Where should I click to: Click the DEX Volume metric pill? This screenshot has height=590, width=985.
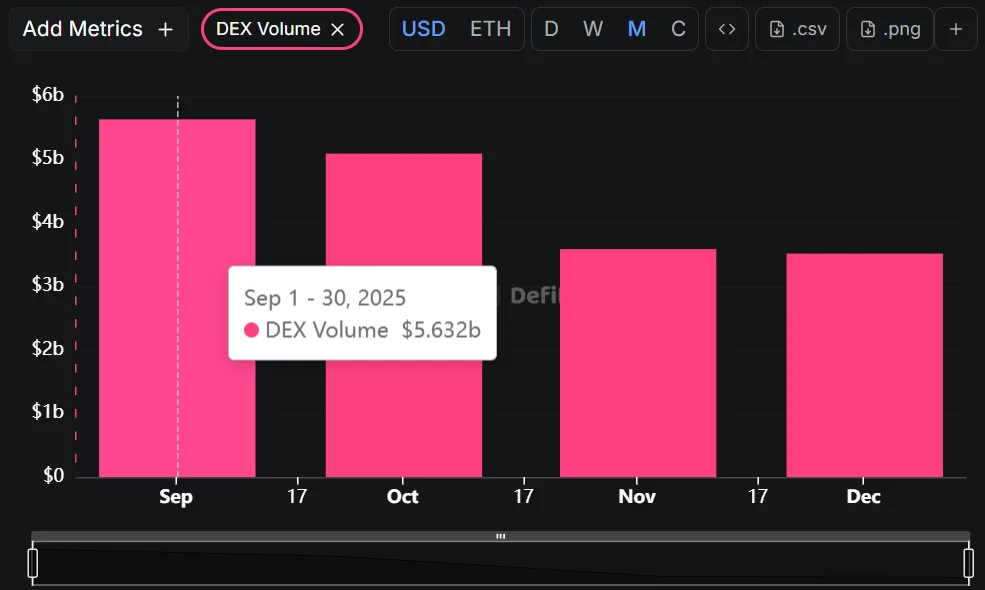click(x=270, y=29)
